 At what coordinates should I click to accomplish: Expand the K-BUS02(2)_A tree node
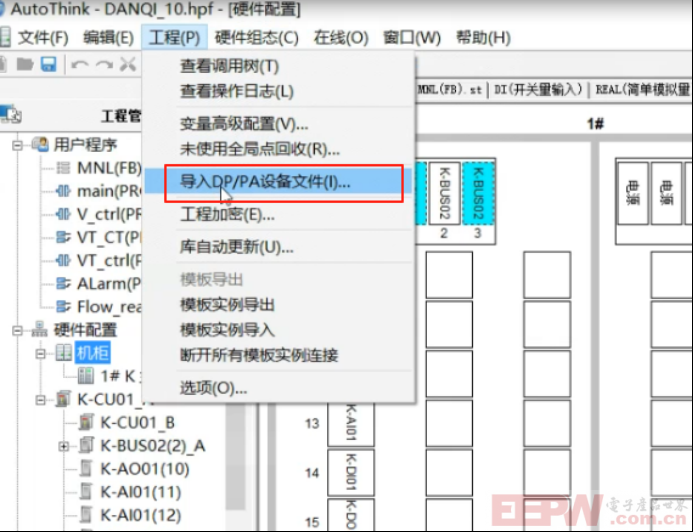click(64, 446)
